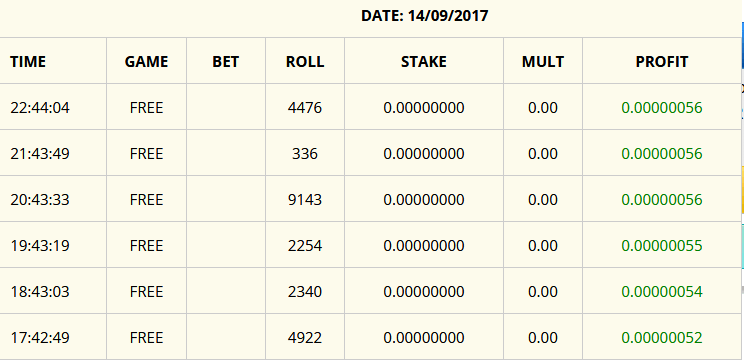The image size is (744, 360).
Task: Click the PROFIT column header
Action: click(x=661, y=62)
